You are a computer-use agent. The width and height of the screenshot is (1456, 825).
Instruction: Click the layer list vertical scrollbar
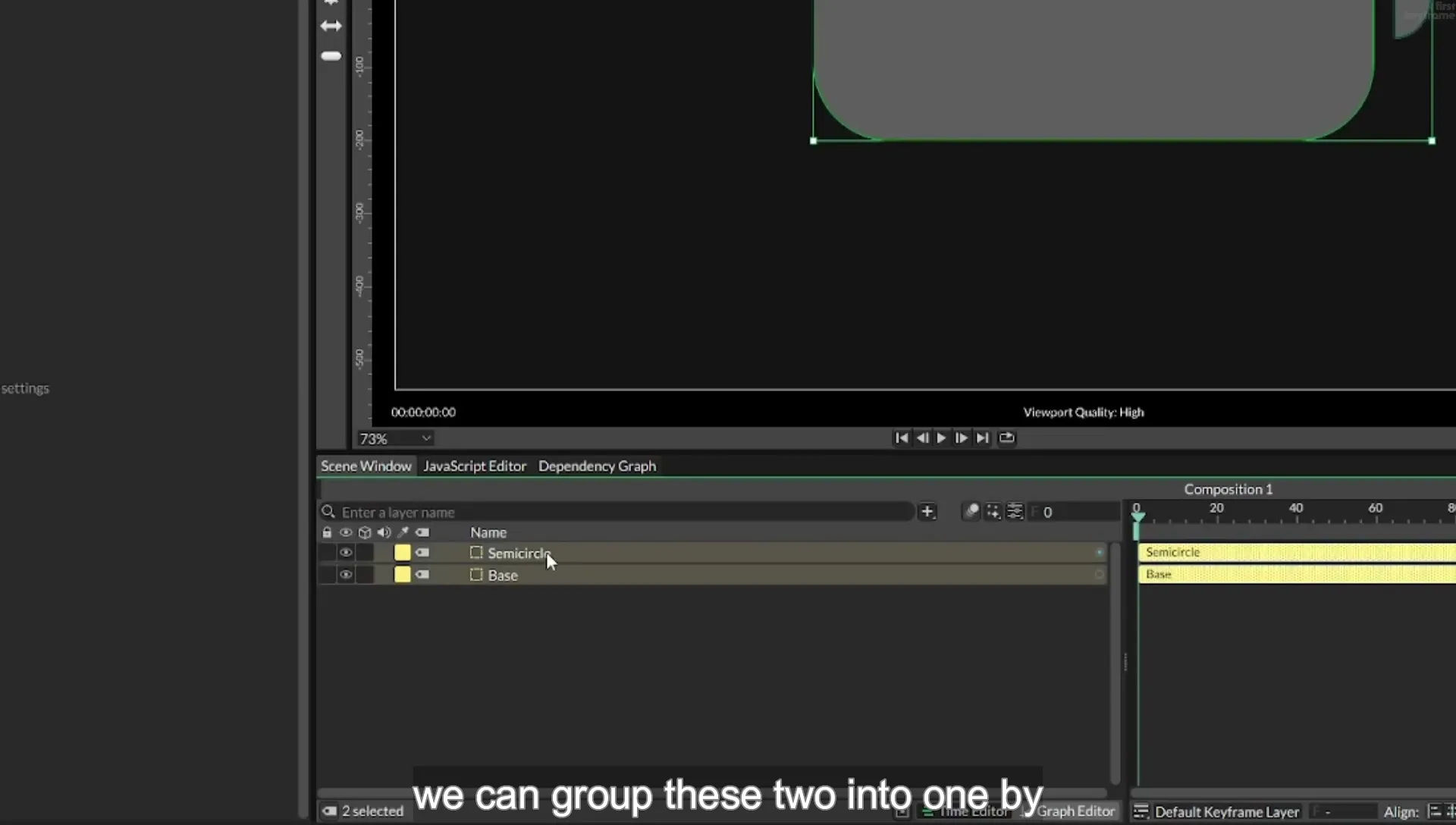tap(1115, 663)
